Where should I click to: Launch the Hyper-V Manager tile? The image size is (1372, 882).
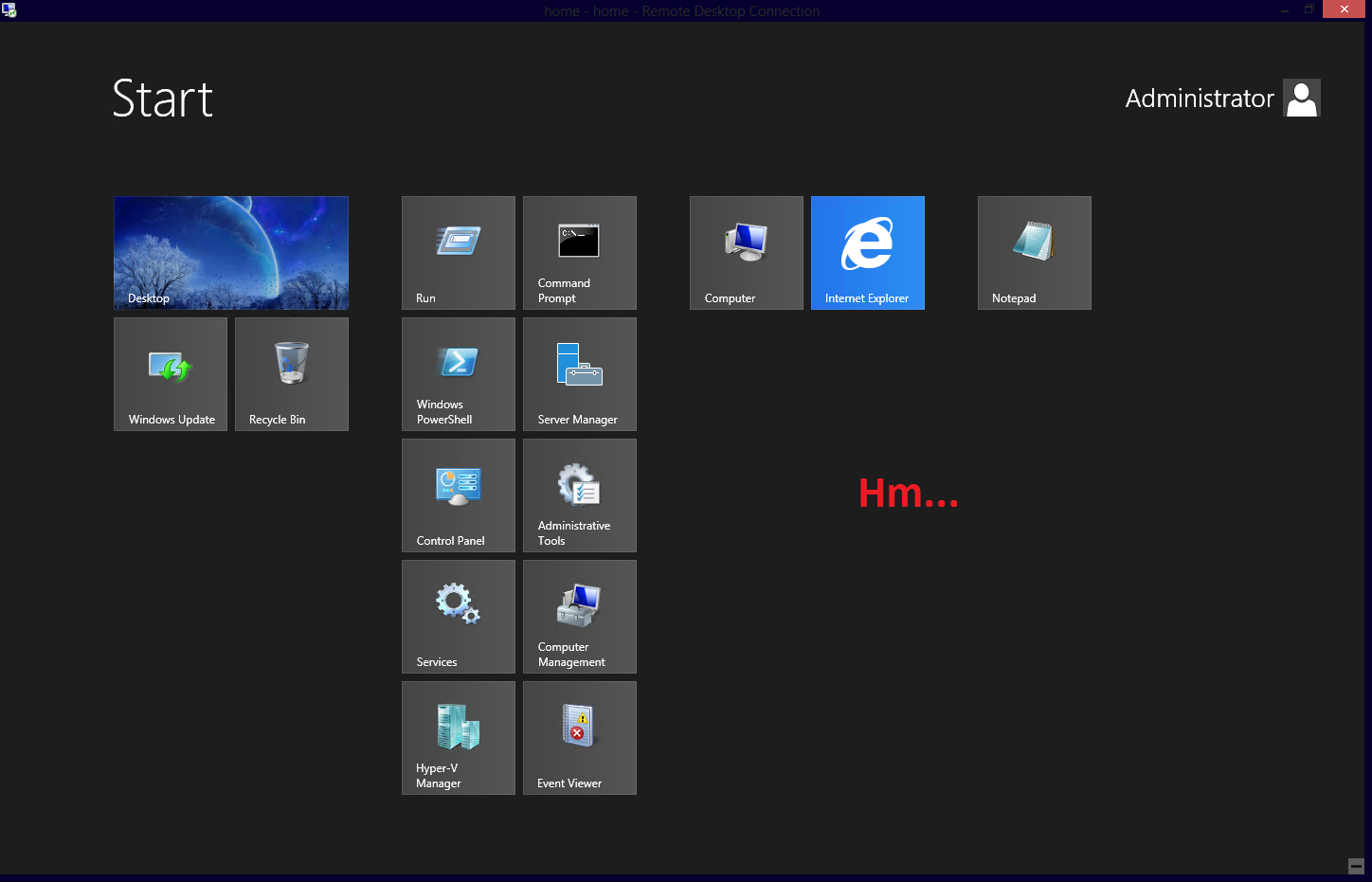(459, 738)
